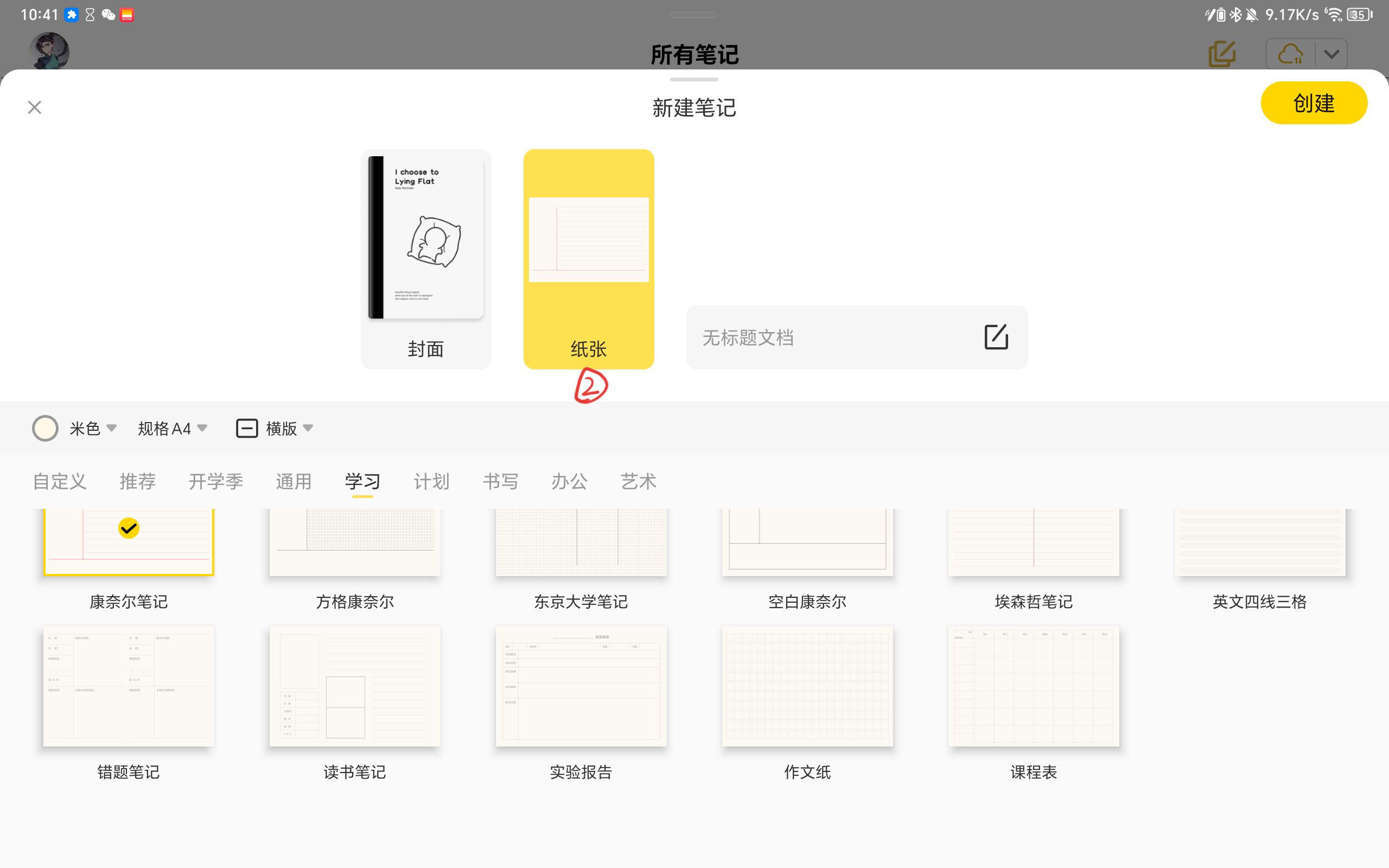Screen dimensions: 1389x868
Task: Select the 封面 cover style option
Action: (426, 256)
